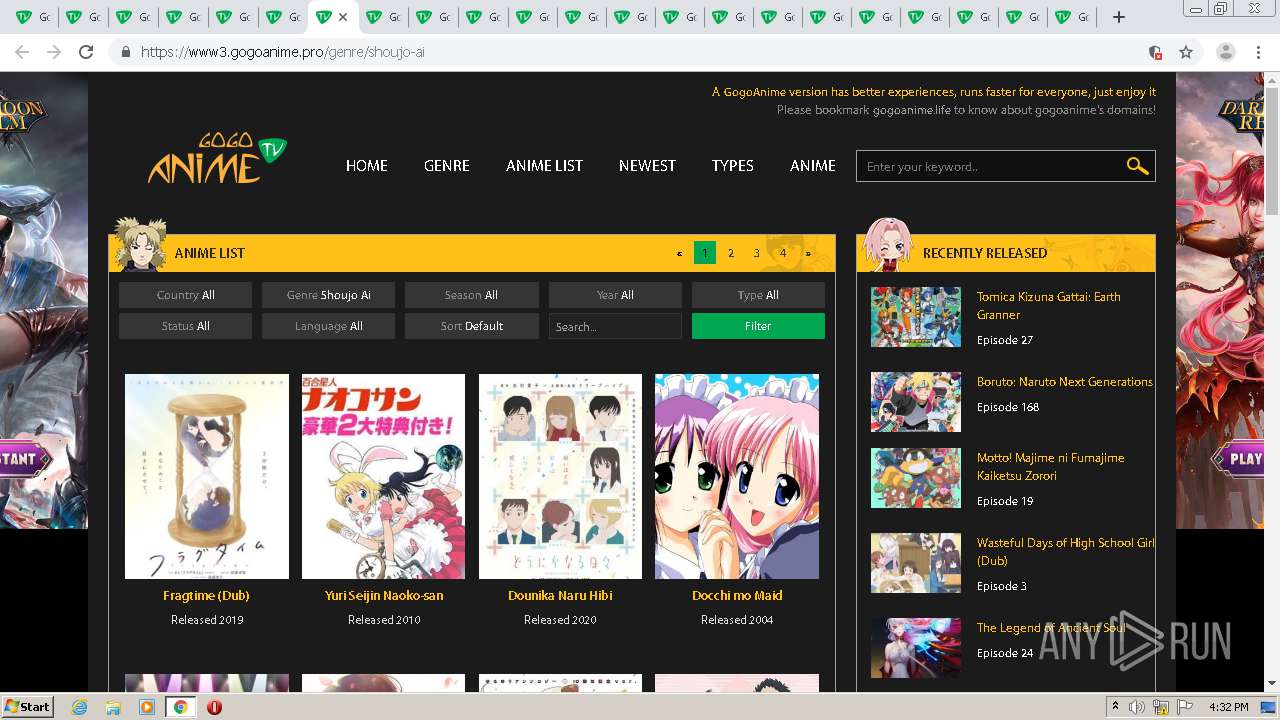Open Docchi mo Maid title link
The width and height of the screenshot is (1280, 720).
pos(737,595)
